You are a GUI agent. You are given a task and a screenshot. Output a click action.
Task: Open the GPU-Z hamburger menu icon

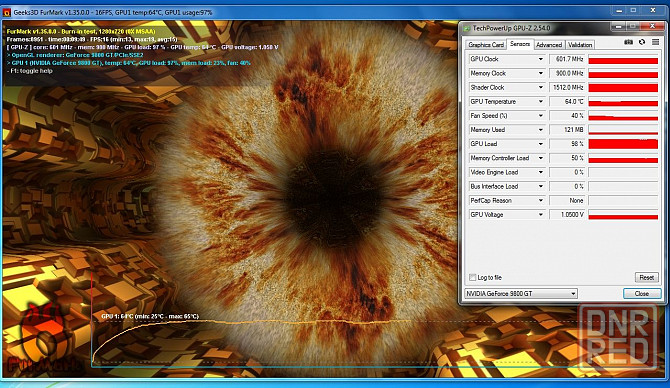click(x=655, y=42)
